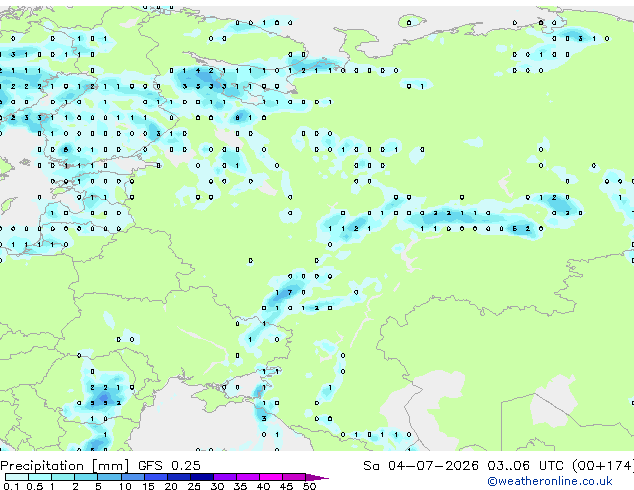This screenshot has width=634, height=490.
Task: Click the '(00+174)' forecast offset text
Action: click(x=603, y=466)
